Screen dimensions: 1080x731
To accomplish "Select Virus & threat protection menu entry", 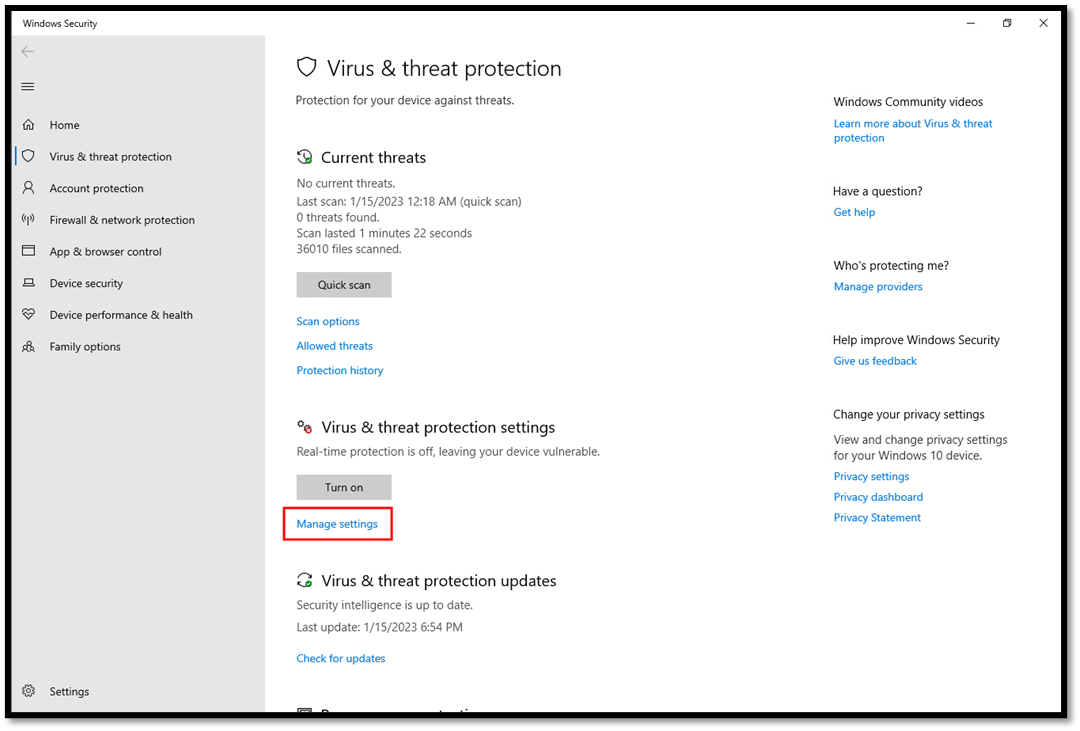I will [x=110, y=156].
